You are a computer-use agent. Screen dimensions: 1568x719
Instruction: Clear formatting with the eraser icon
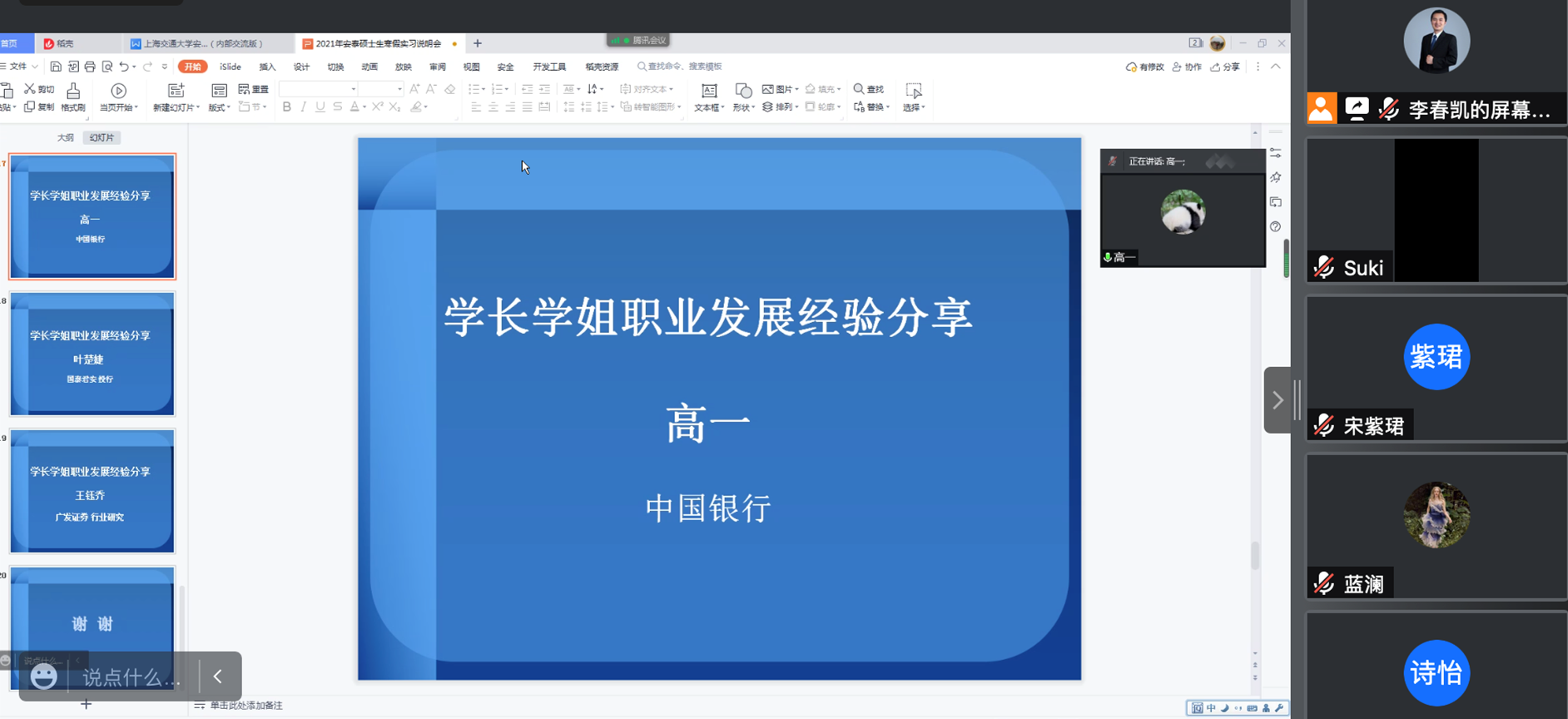pos(449,89)
